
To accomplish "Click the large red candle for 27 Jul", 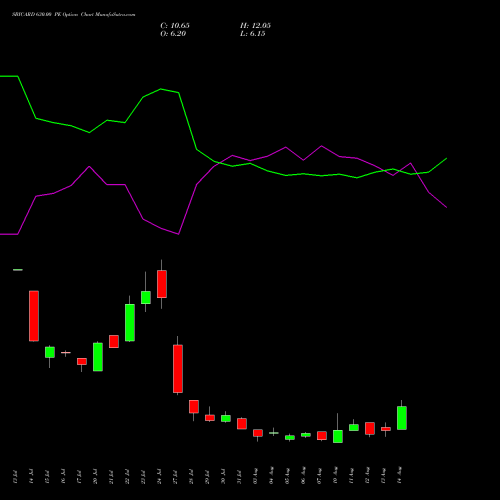I will coord(178,369).
